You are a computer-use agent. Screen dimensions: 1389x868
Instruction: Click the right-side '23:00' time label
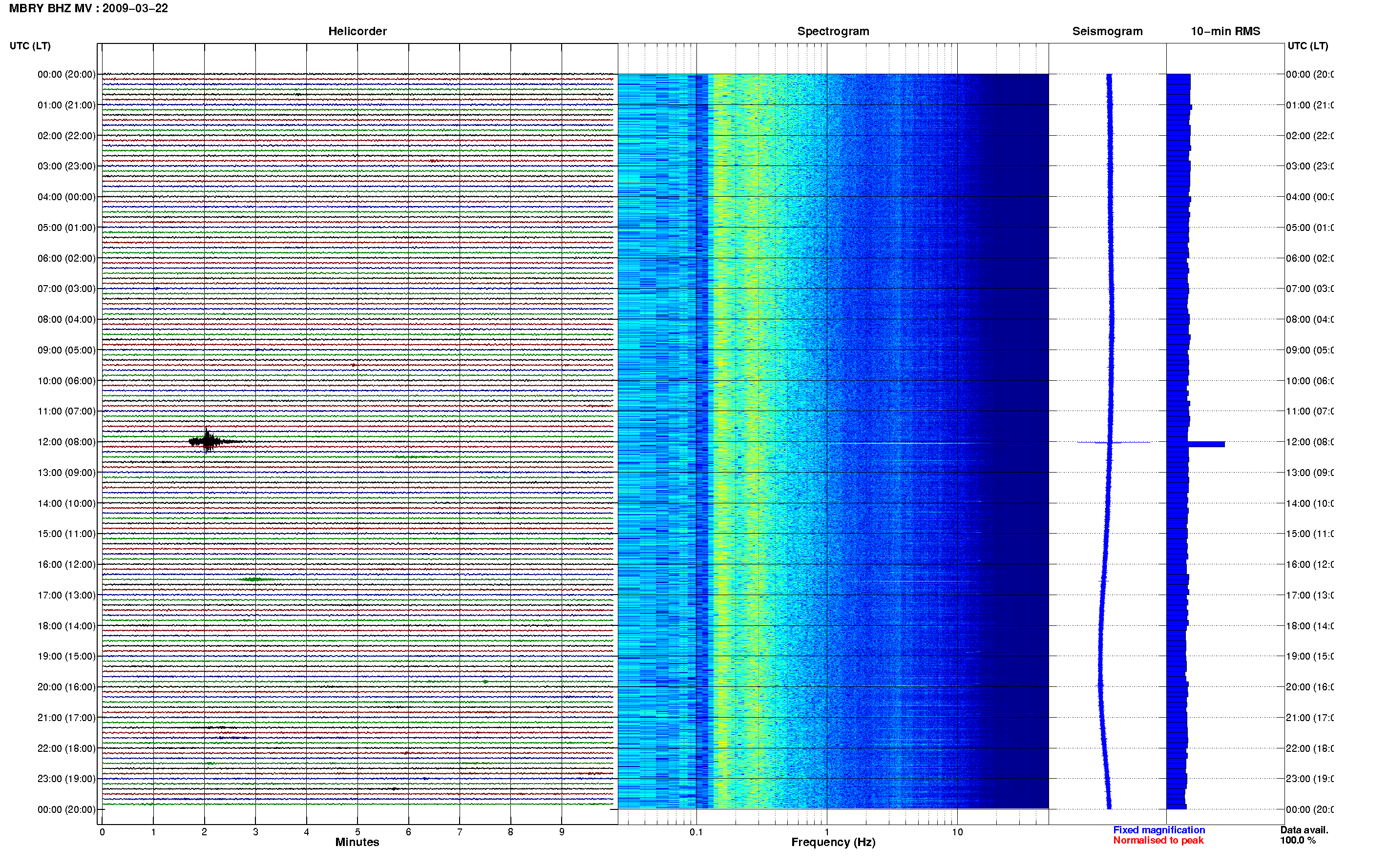click(x=1310, y=779)
